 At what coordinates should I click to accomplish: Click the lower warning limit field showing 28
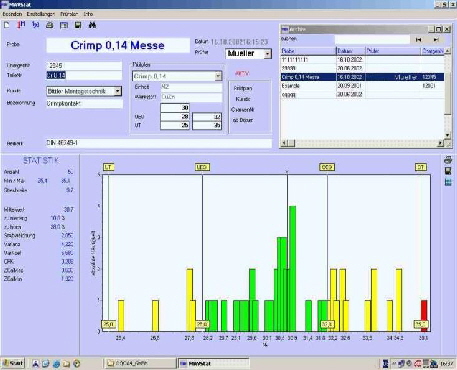pyautogui.click(x=175, y=117)
